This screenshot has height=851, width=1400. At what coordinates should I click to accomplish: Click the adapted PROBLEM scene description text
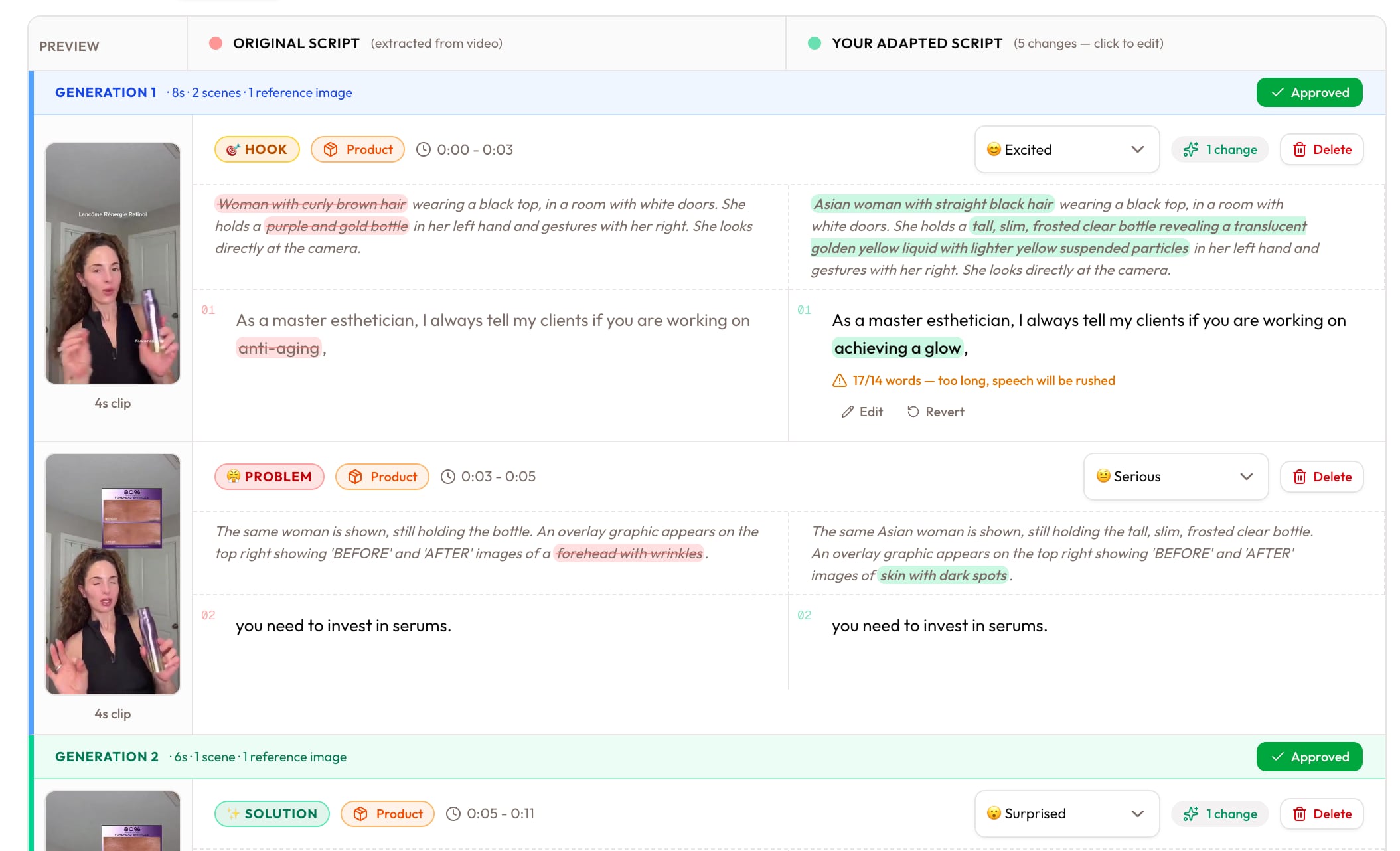pyautogui.click(x=1062, y=554)
